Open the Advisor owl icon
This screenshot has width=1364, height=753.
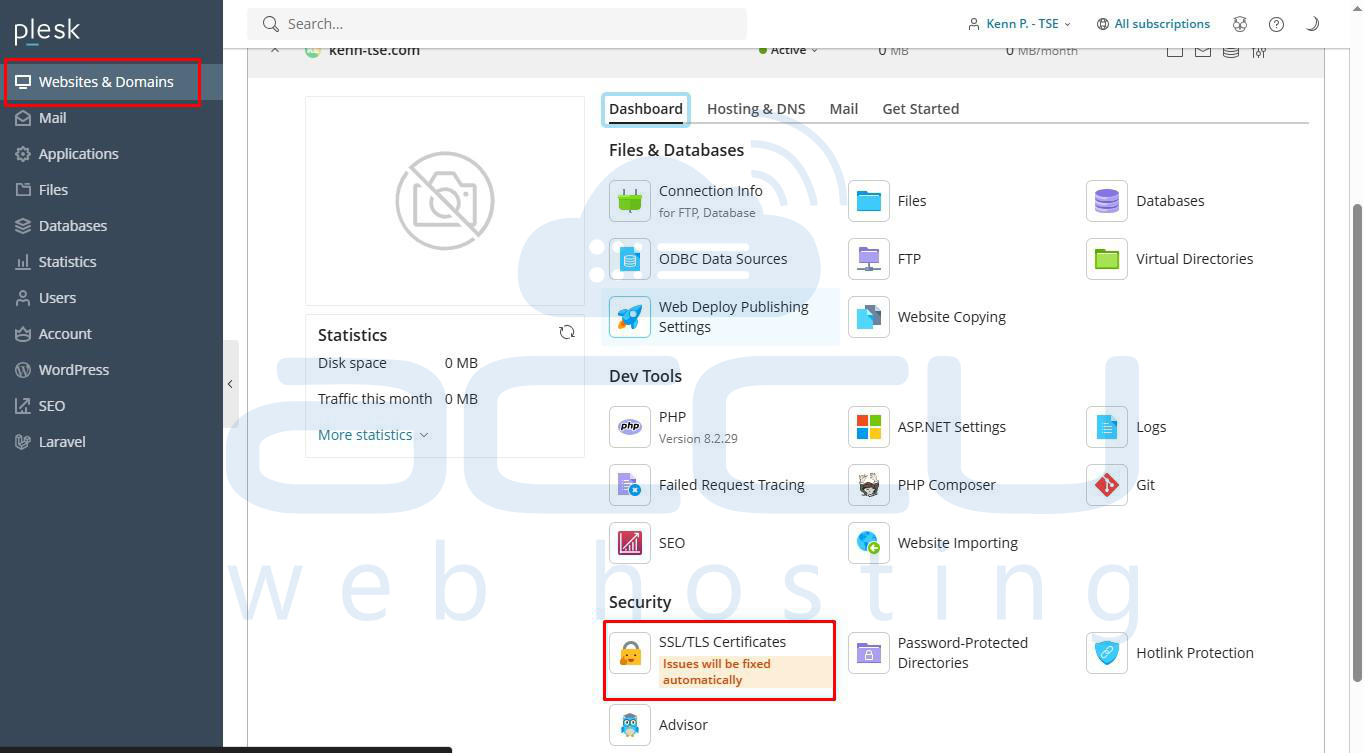630,725
